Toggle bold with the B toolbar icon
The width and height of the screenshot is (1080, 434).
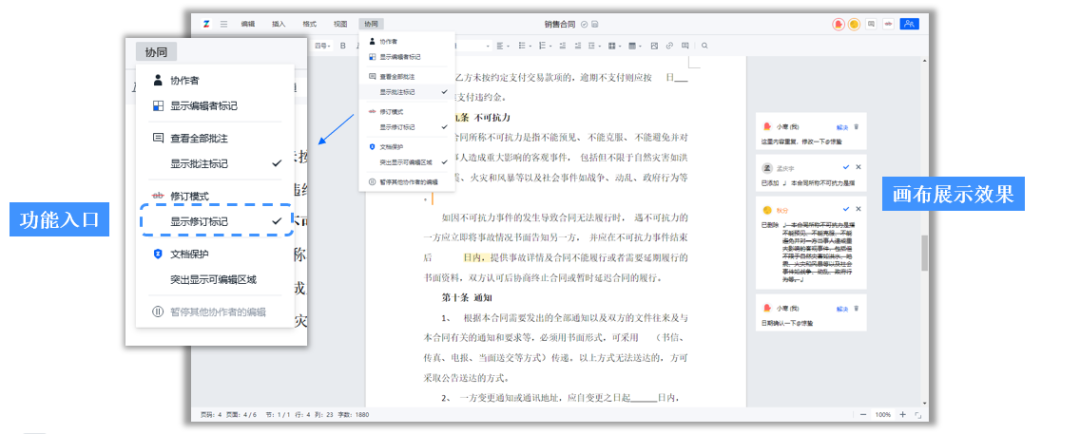click(342, 46)
